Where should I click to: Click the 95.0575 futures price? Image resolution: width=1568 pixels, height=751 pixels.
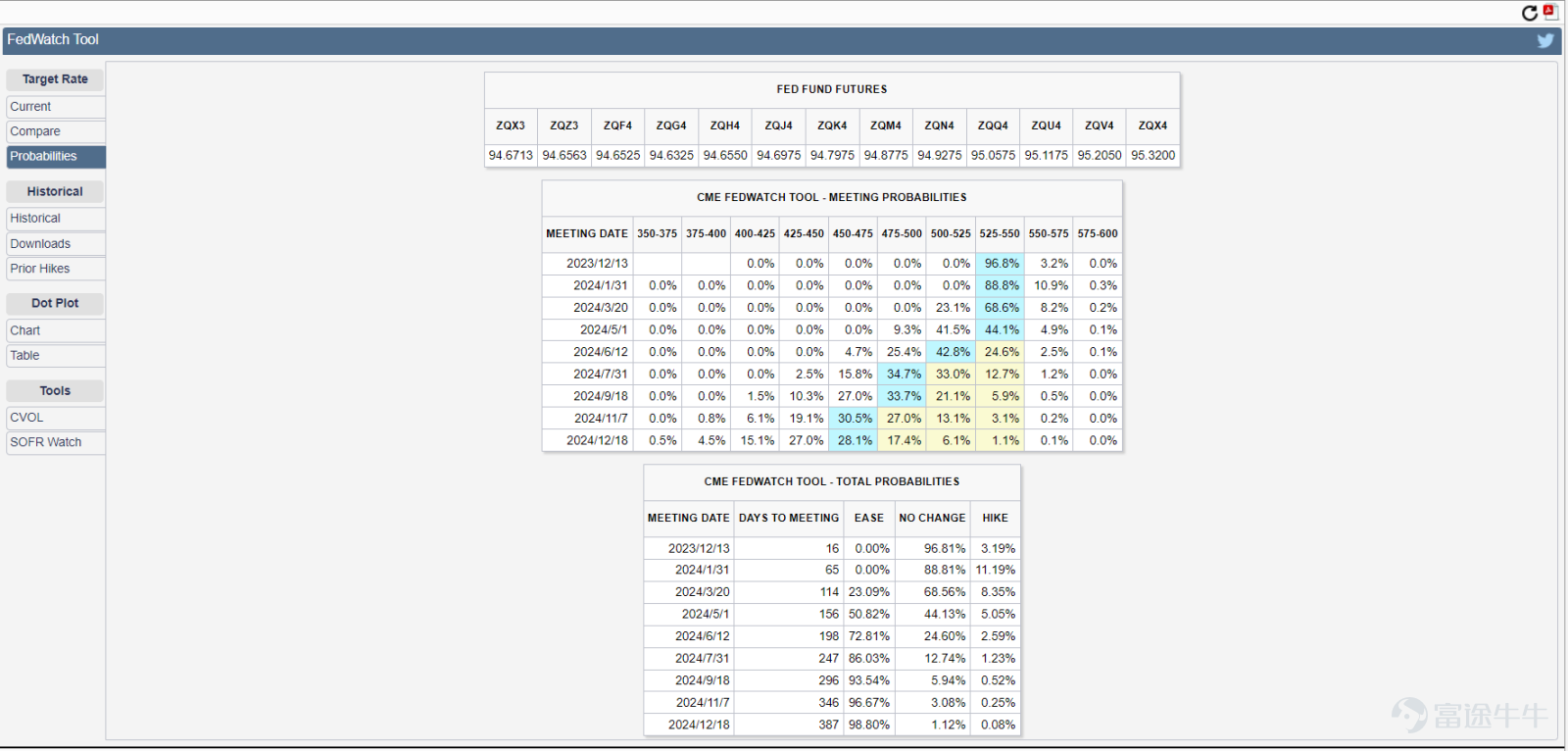click(993, 156)
